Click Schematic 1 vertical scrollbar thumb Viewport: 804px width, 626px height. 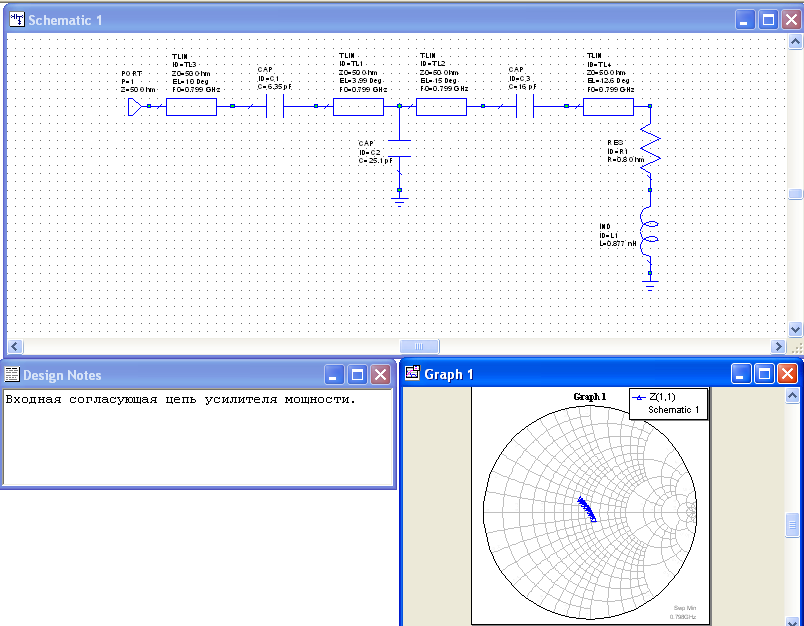(795, 194)
